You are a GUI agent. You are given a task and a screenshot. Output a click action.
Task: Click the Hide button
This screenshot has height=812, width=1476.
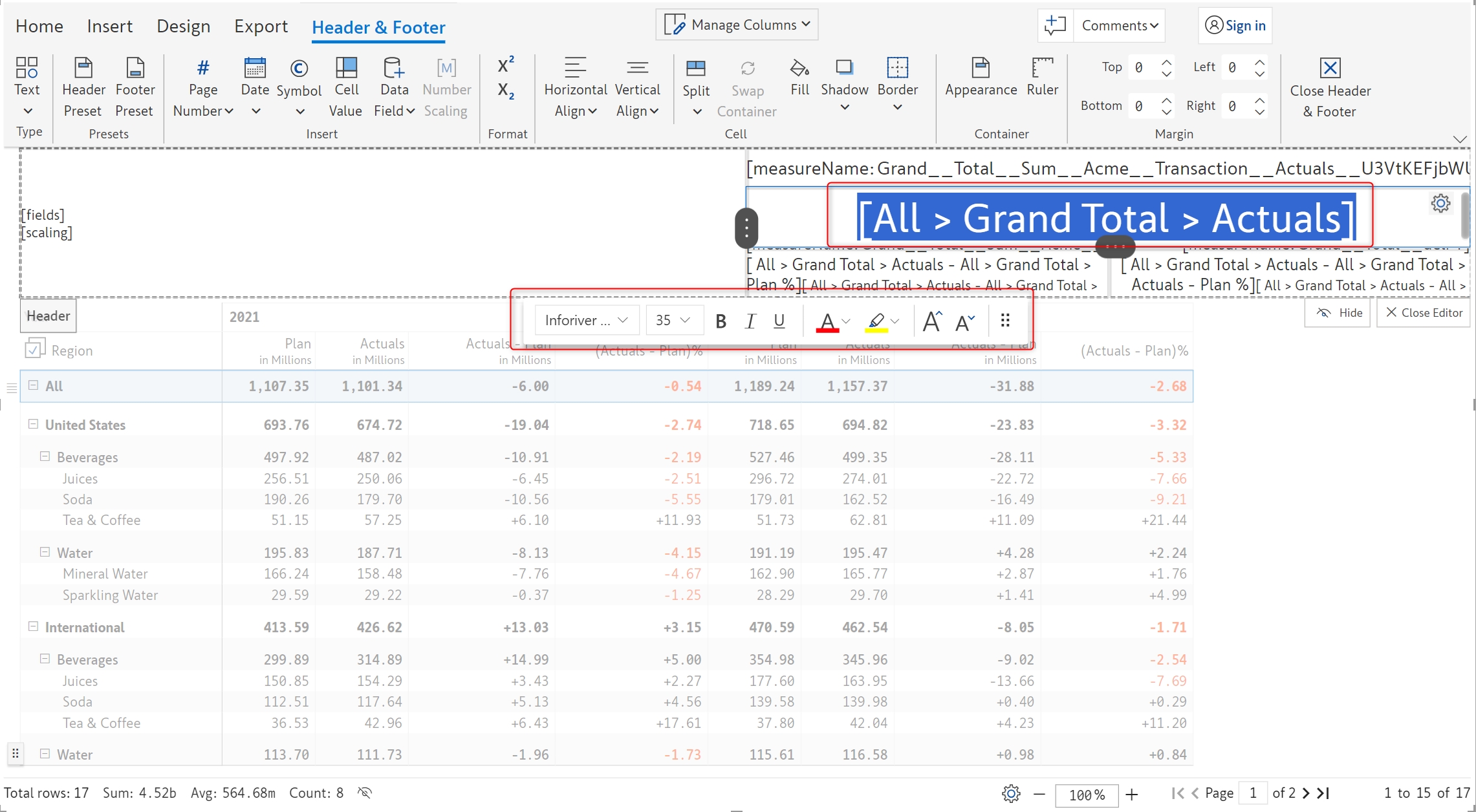pyautogui.click(x=1338, y=313)
